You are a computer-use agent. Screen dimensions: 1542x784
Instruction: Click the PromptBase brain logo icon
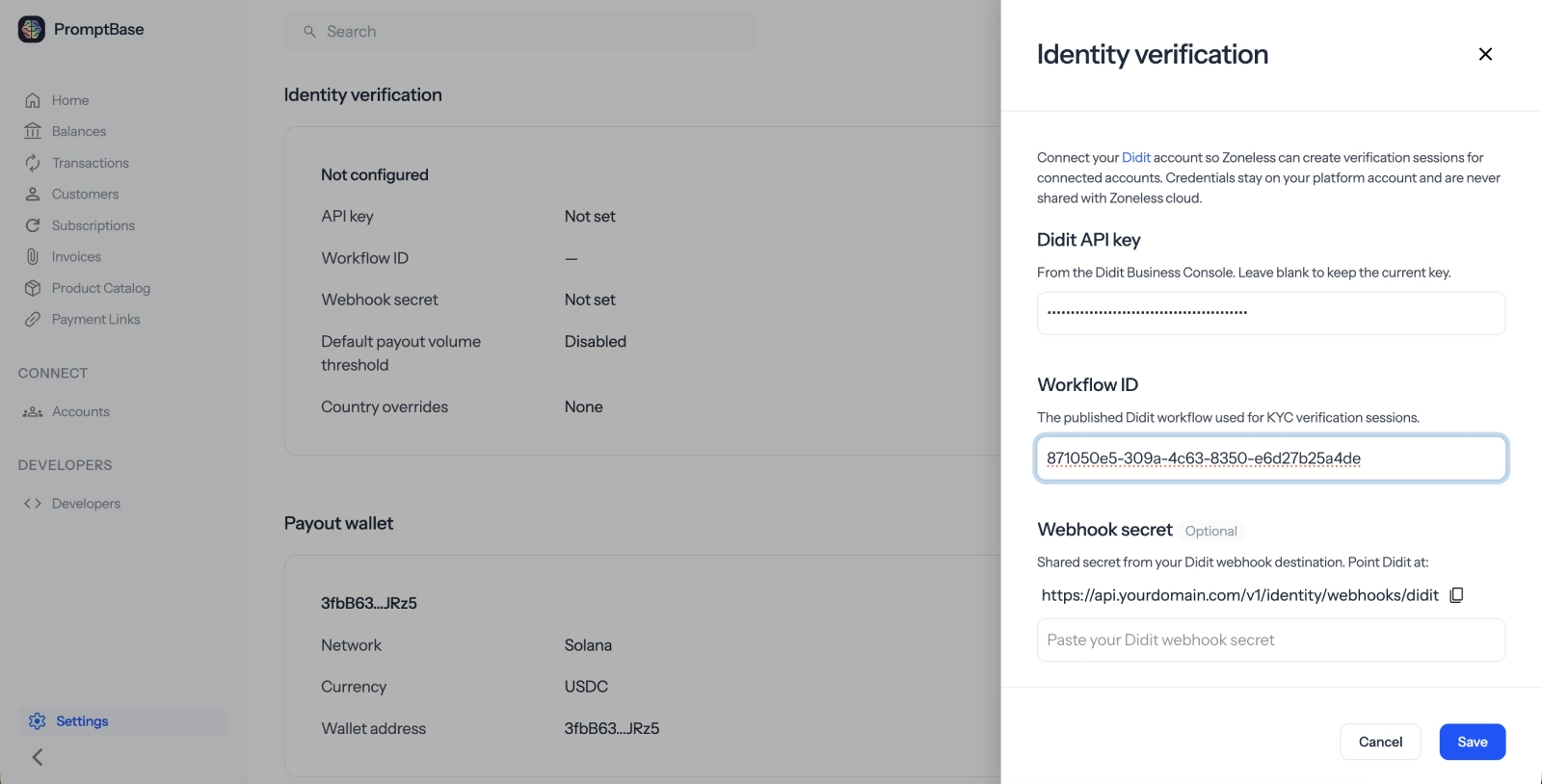[32, 30]
